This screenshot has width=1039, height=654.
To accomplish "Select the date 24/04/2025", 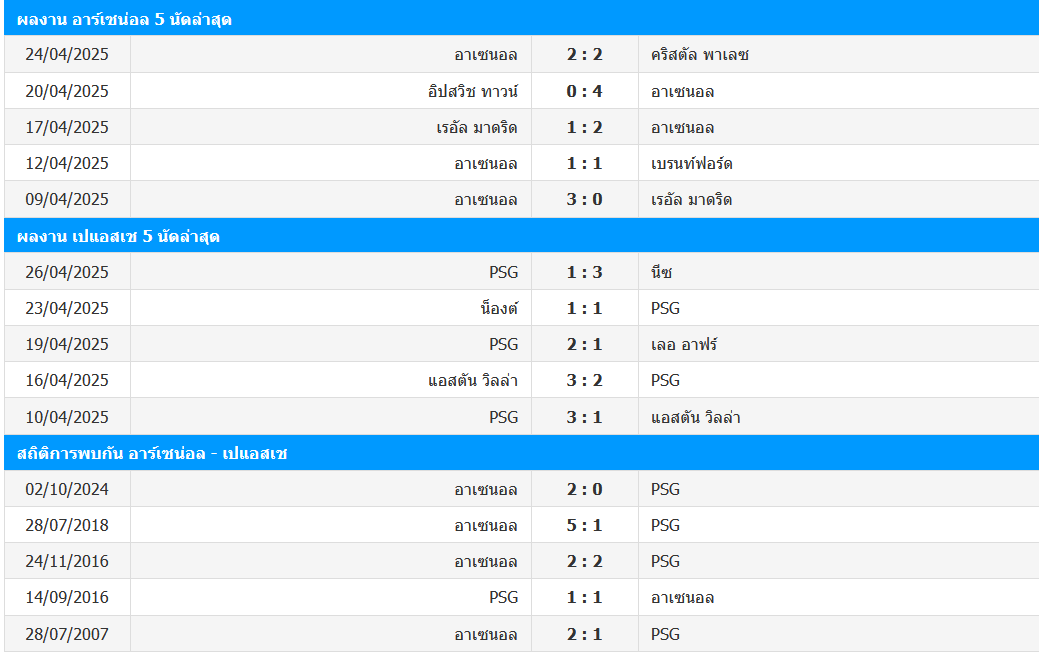I will pos(67,55).
